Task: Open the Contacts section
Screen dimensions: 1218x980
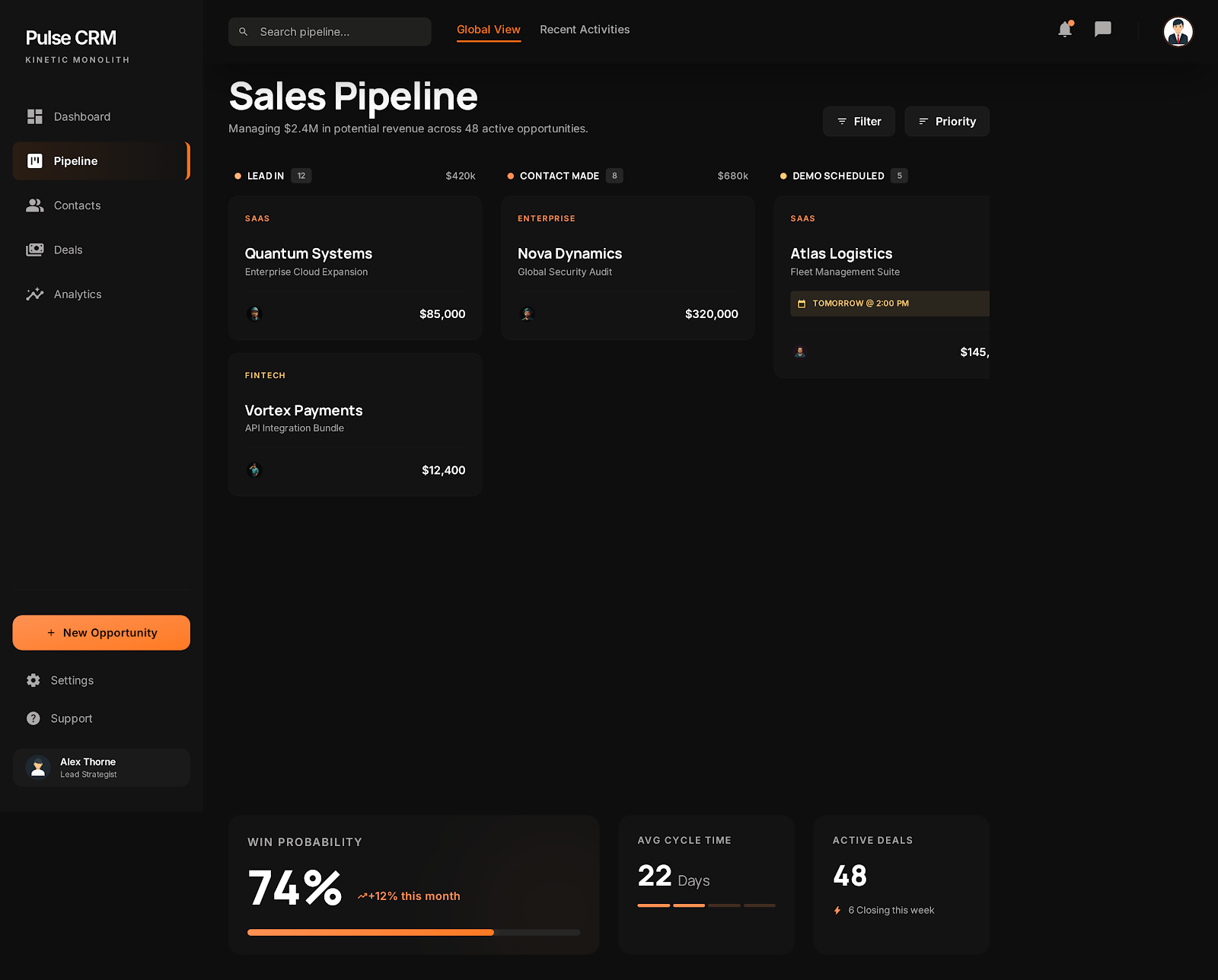Action: (x=76, y=205)
